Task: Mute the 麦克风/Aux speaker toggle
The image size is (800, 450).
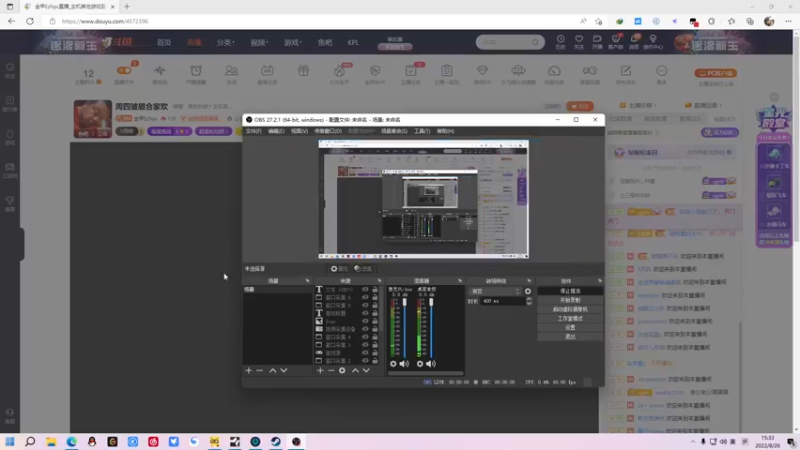Action: (405, 364)
